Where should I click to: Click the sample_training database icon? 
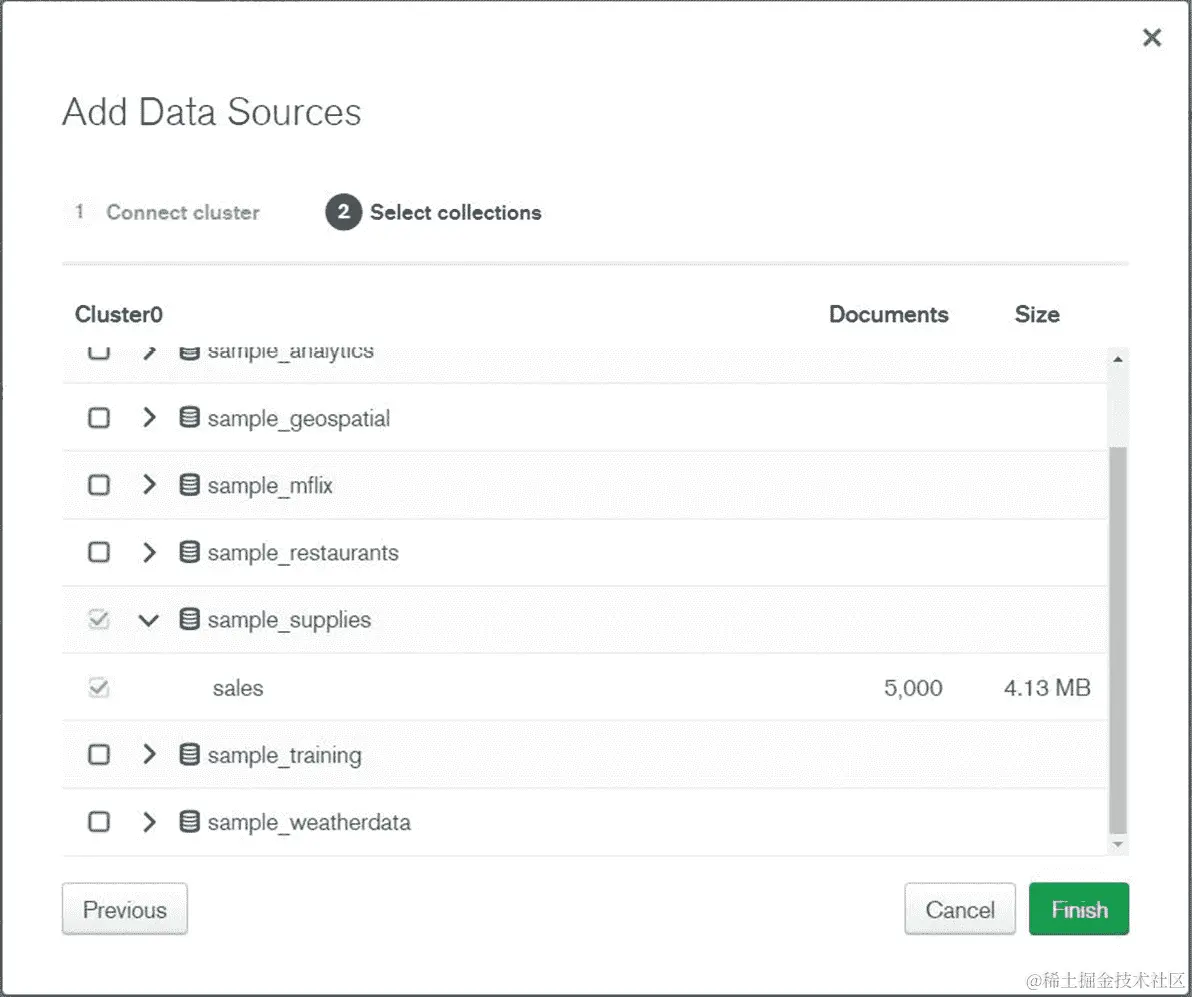[189, 754]
